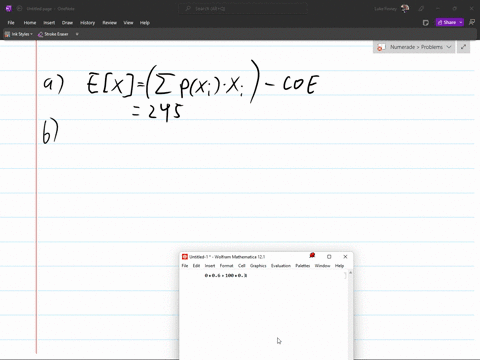Open Mathematica Help menu
The image size is (480, 360).
pyautogui.click(x=339, y=266)
